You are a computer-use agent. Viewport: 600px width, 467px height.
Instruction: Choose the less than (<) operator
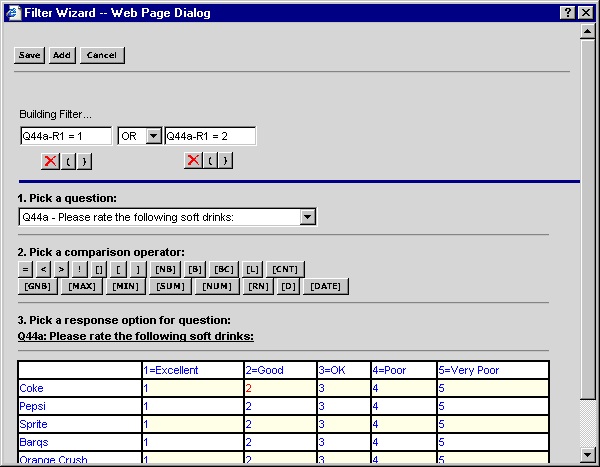click(x=43, y=269)
